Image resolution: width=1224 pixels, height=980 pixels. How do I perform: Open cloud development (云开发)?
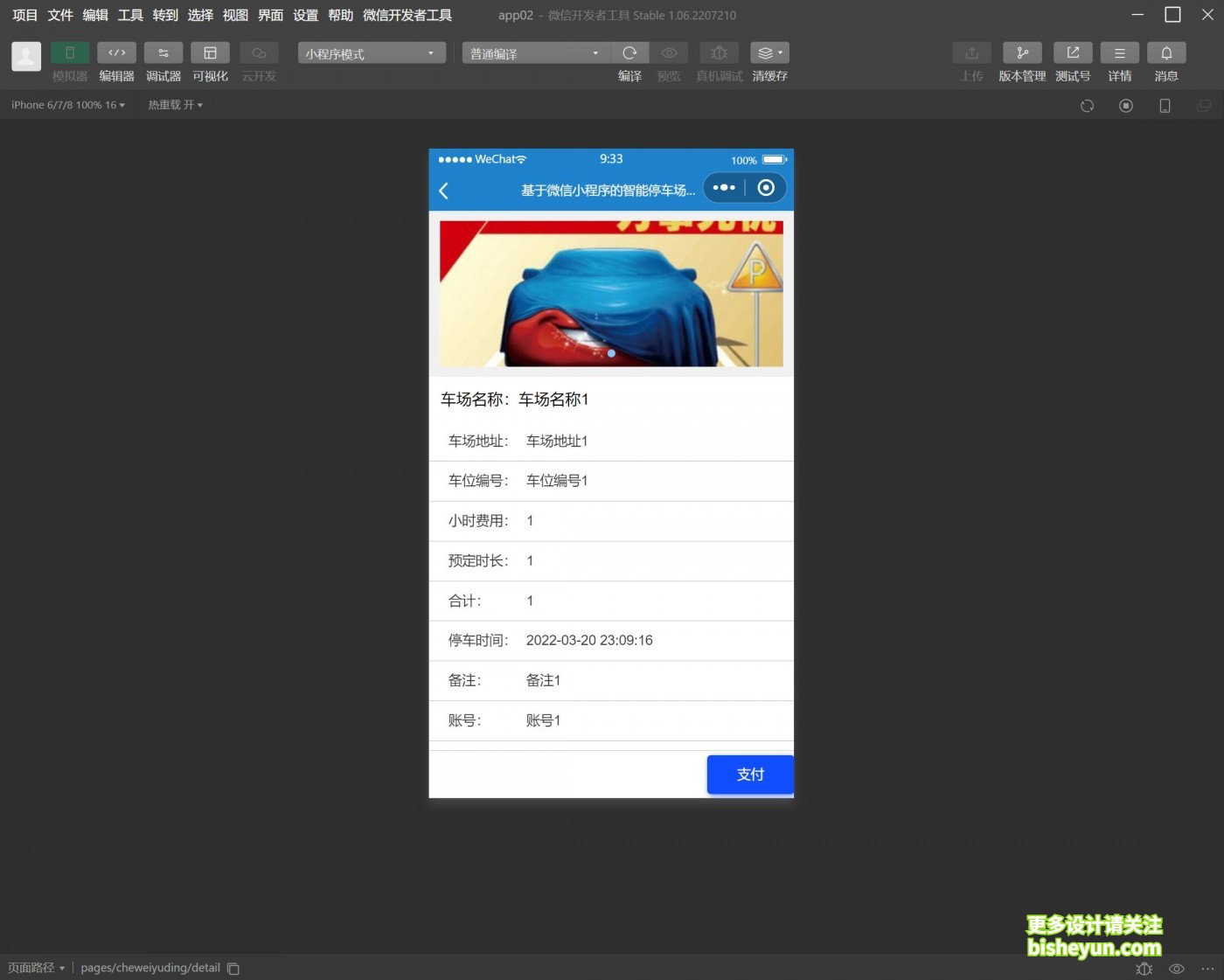(259, 53)
